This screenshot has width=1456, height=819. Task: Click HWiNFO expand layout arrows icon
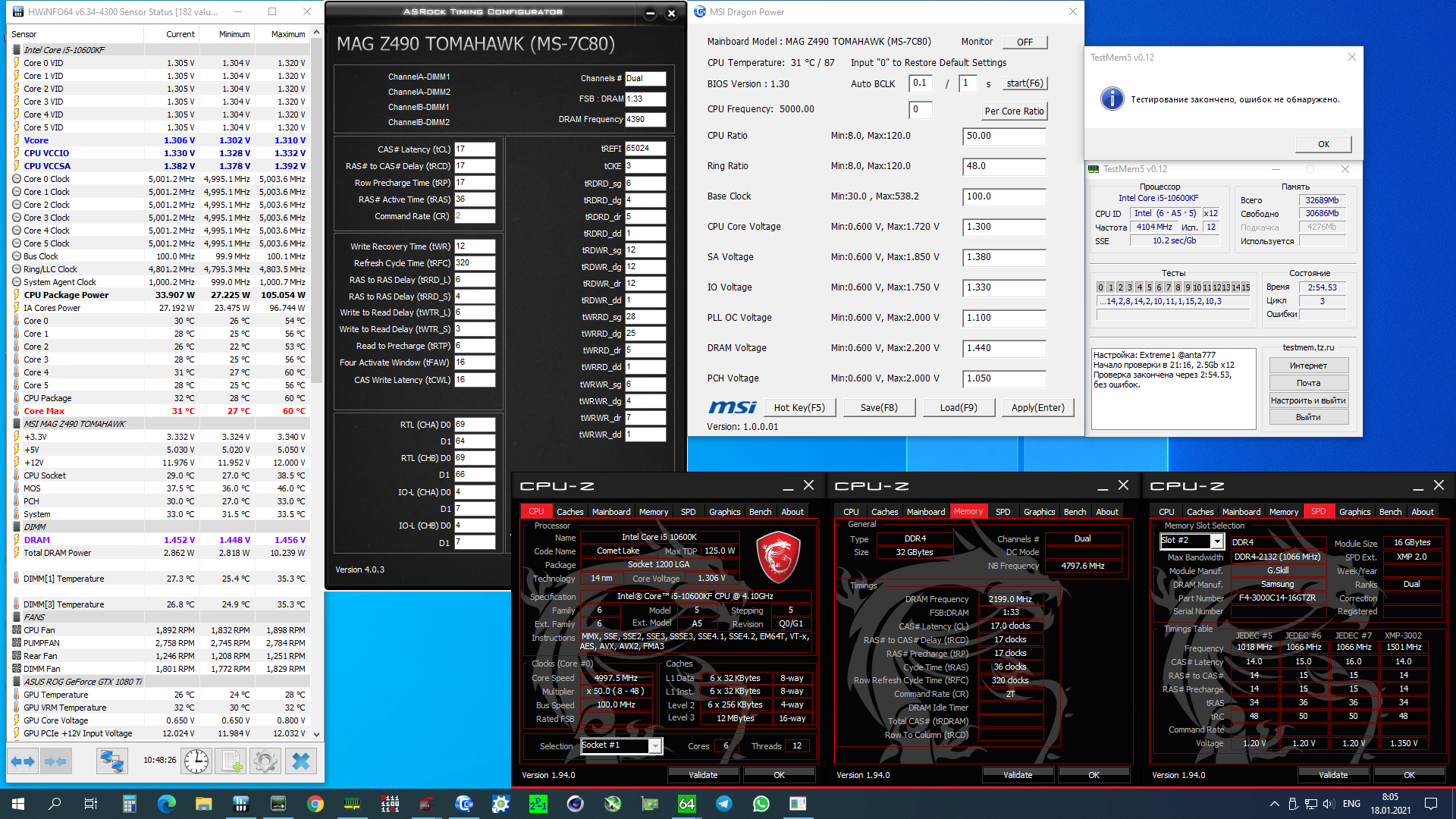tap(23, 761)
